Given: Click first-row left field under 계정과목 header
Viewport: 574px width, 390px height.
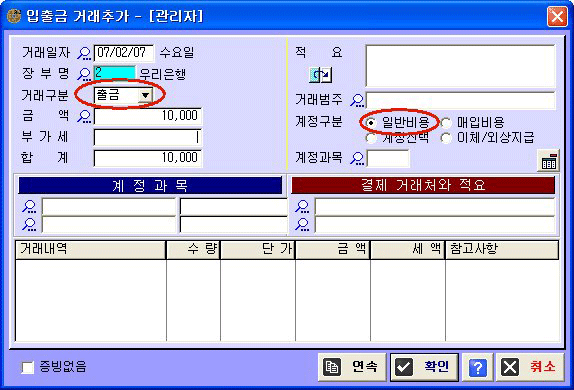Looking at the screenshot, I should click(109, 207).
